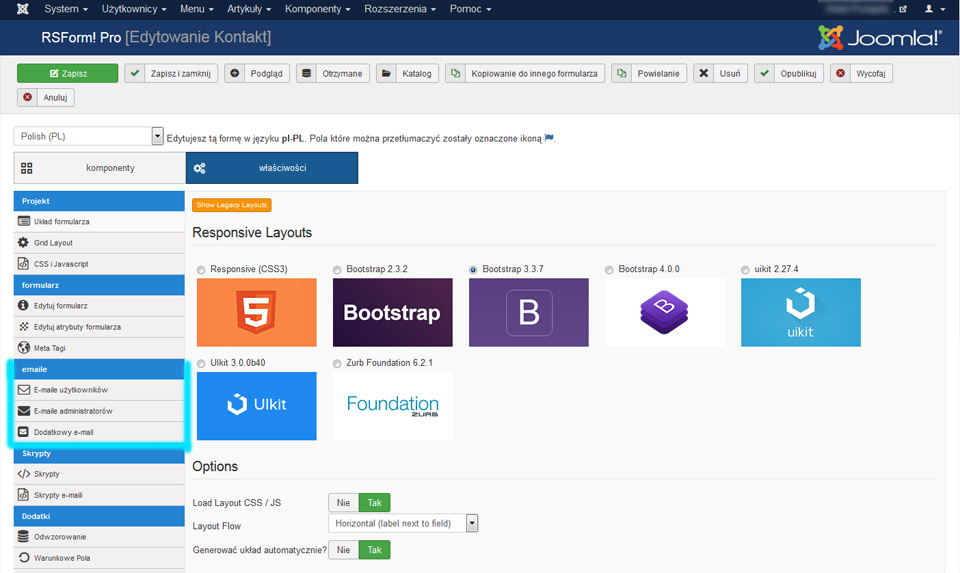Click the Usuń delete button
The image size is (960, 573).
tap(721, 73)
